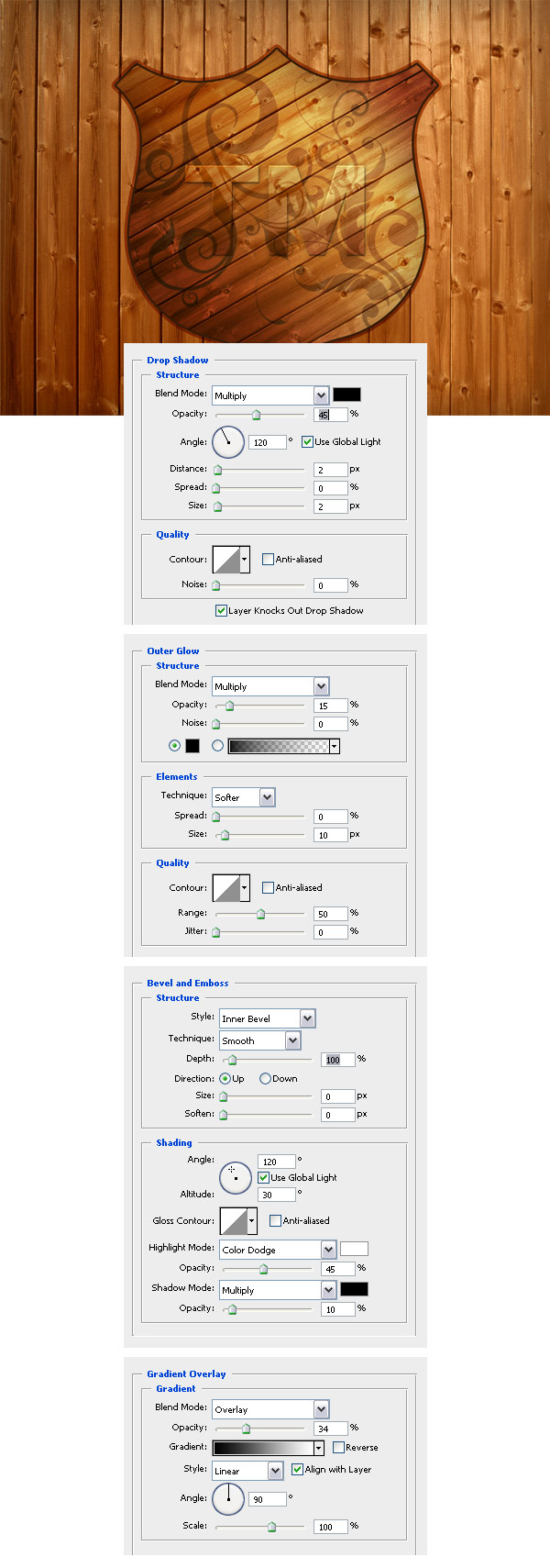The width and height of the screenshot is (550, 1568).
Task: Toggle Bevel Shading Use Global Light checkbox
Action: point(263,1177)
